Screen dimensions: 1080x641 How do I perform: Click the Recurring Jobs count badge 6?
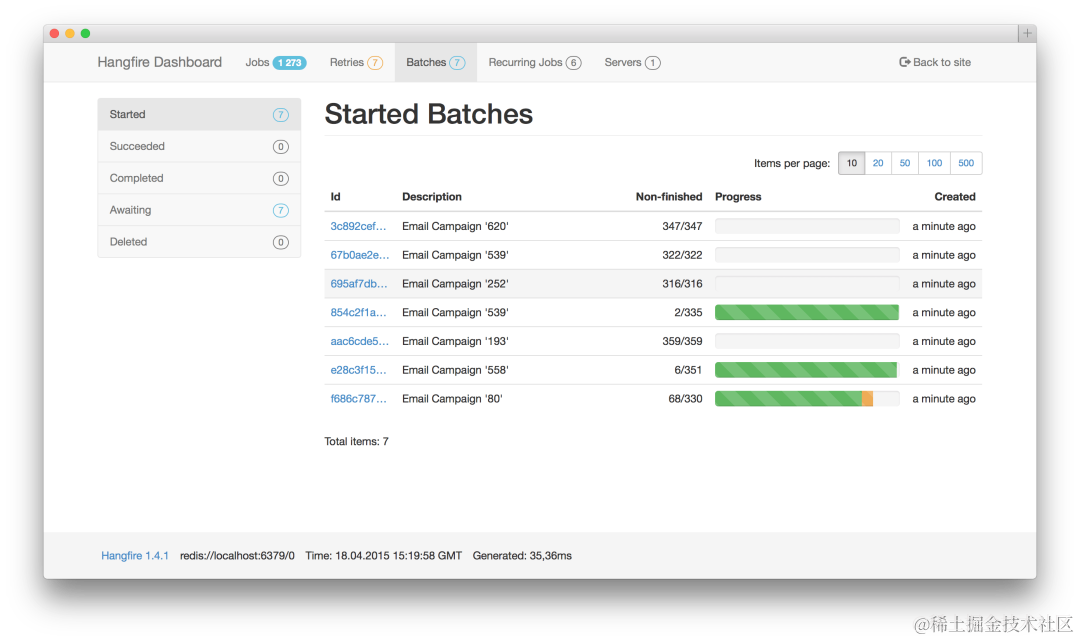click(x=573, y=63)
